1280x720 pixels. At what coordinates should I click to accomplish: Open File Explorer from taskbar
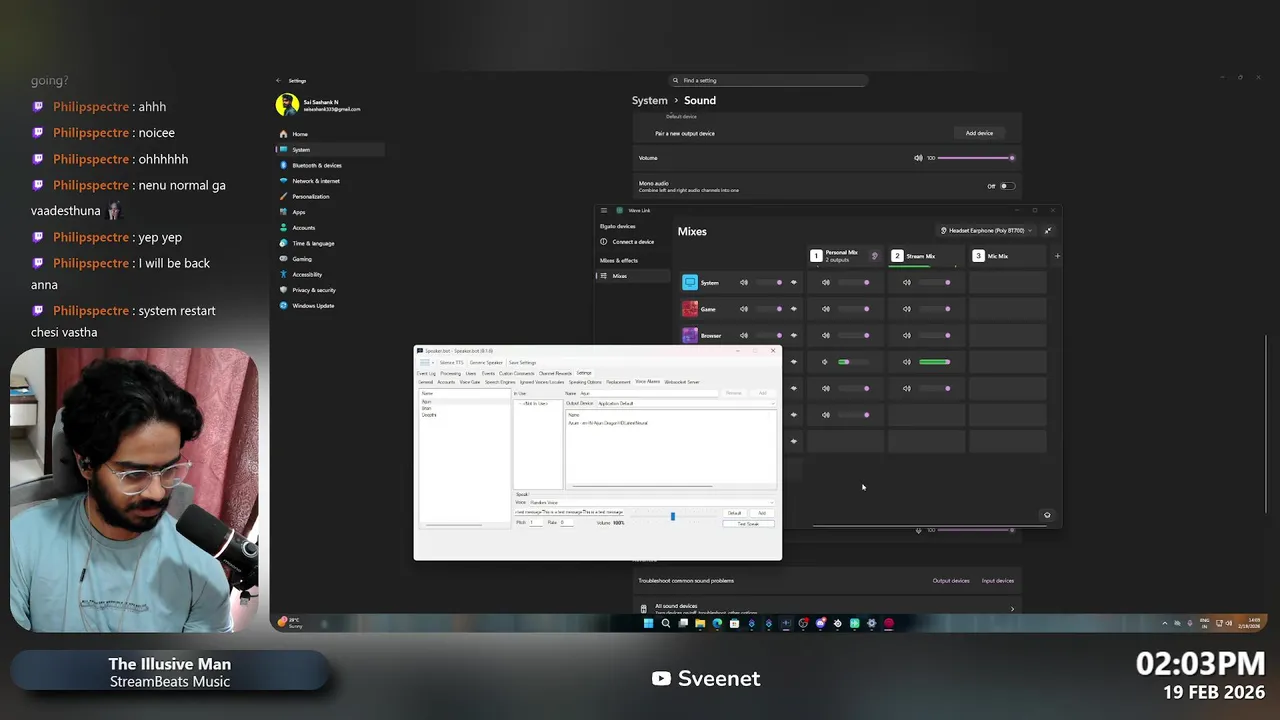point(700,623)
